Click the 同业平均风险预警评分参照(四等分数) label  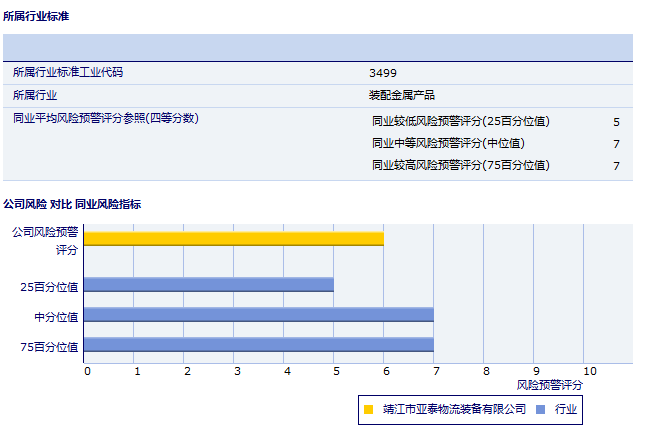point(106,119)
